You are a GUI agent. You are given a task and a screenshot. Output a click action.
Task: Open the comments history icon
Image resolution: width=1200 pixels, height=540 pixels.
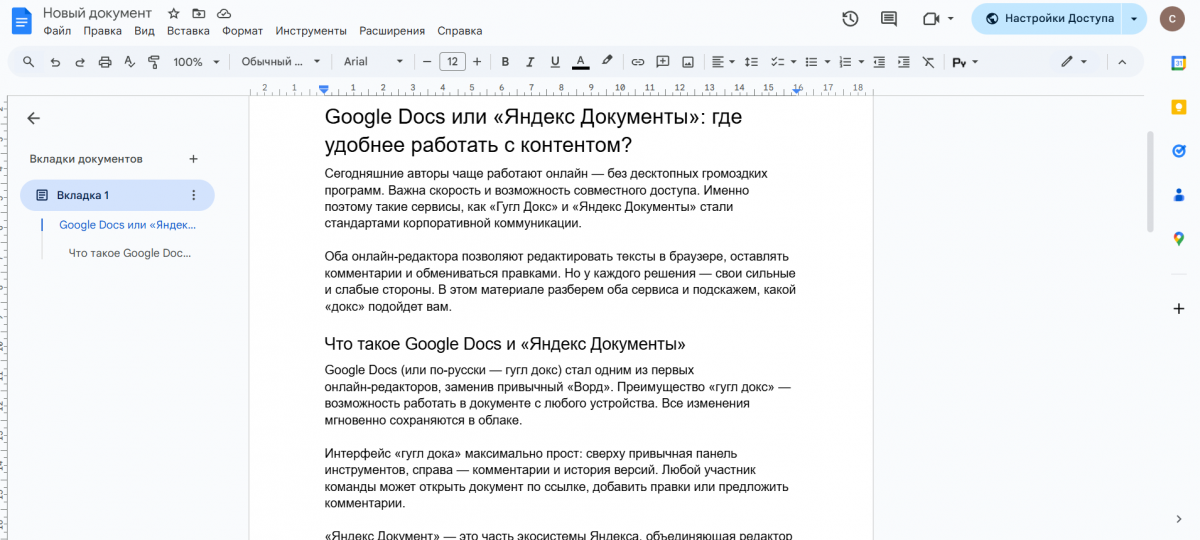click(888, 18)
